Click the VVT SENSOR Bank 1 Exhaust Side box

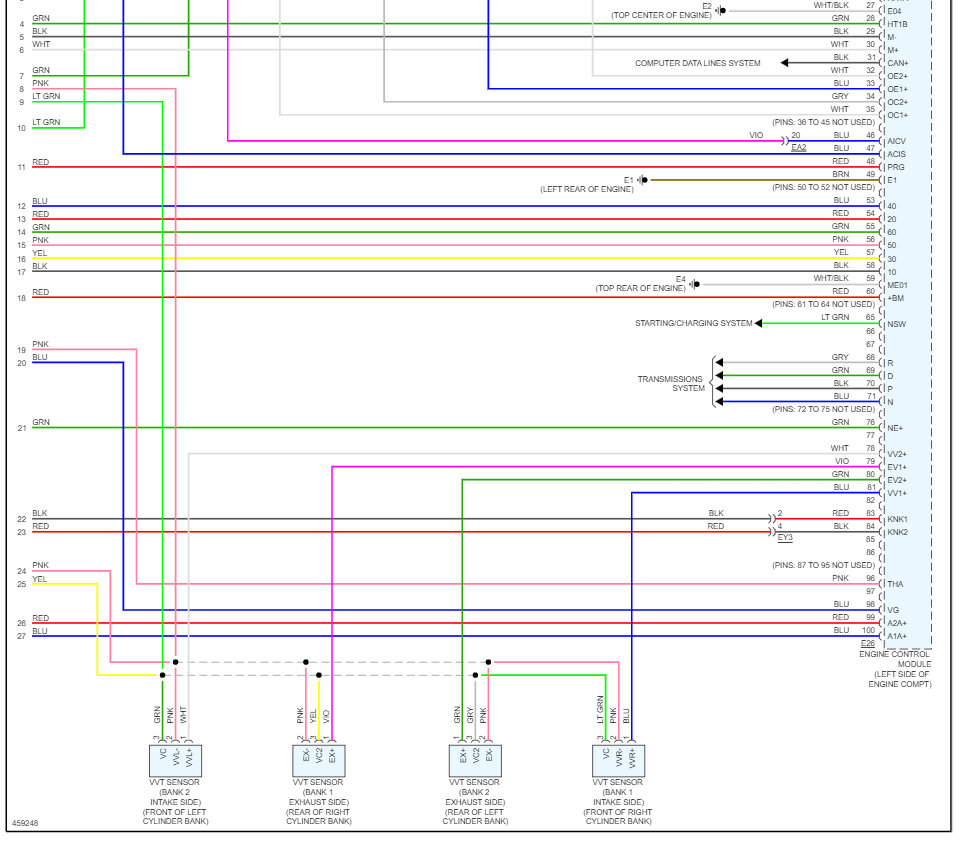point(319,760)
